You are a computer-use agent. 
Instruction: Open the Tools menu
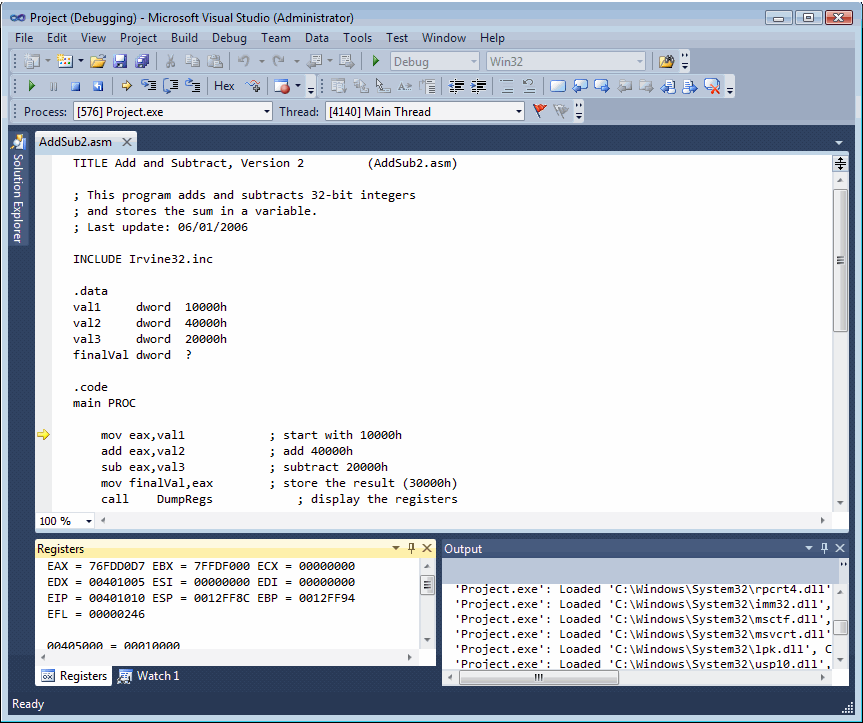pos(357,38)
